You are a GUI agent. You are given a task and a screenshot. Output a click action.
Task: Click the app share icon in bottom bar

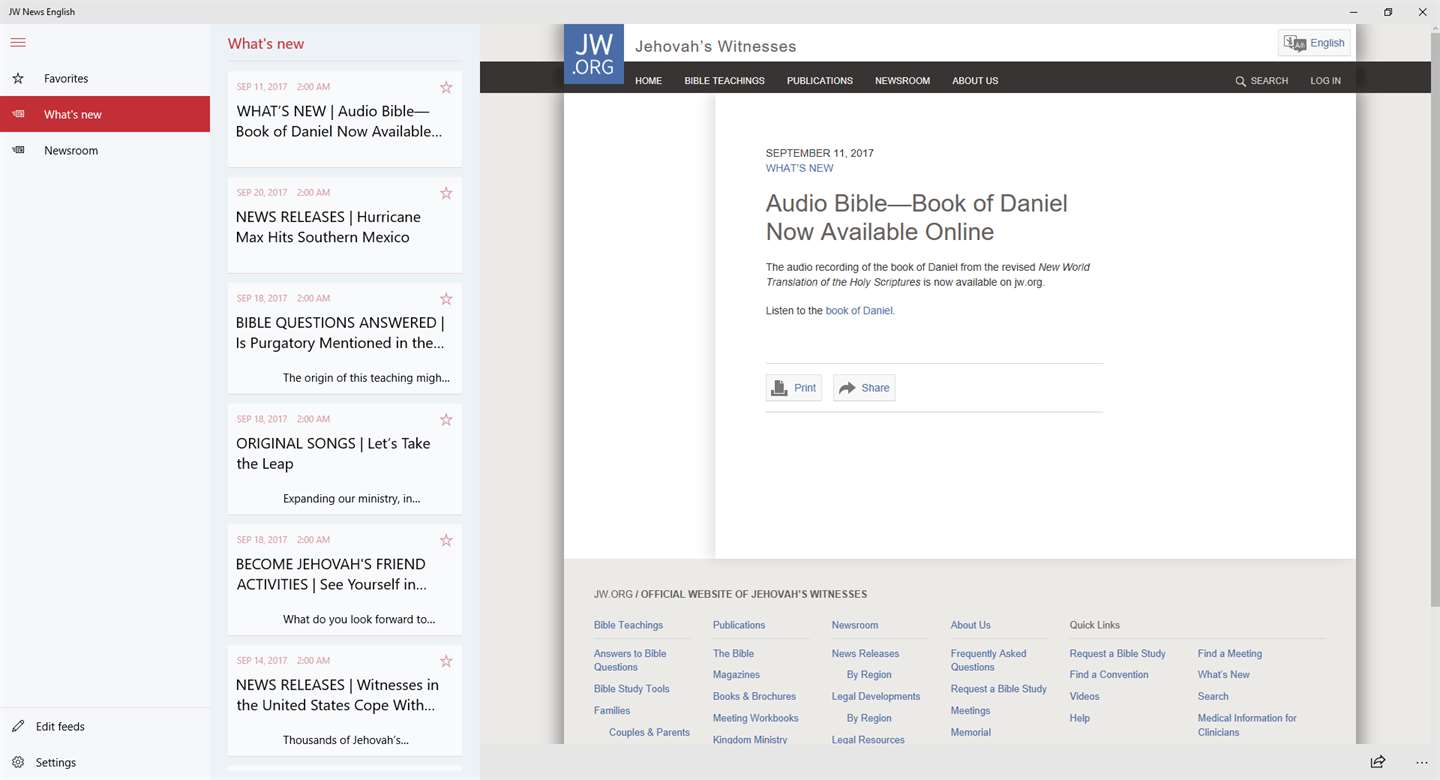click(1378, 762)
